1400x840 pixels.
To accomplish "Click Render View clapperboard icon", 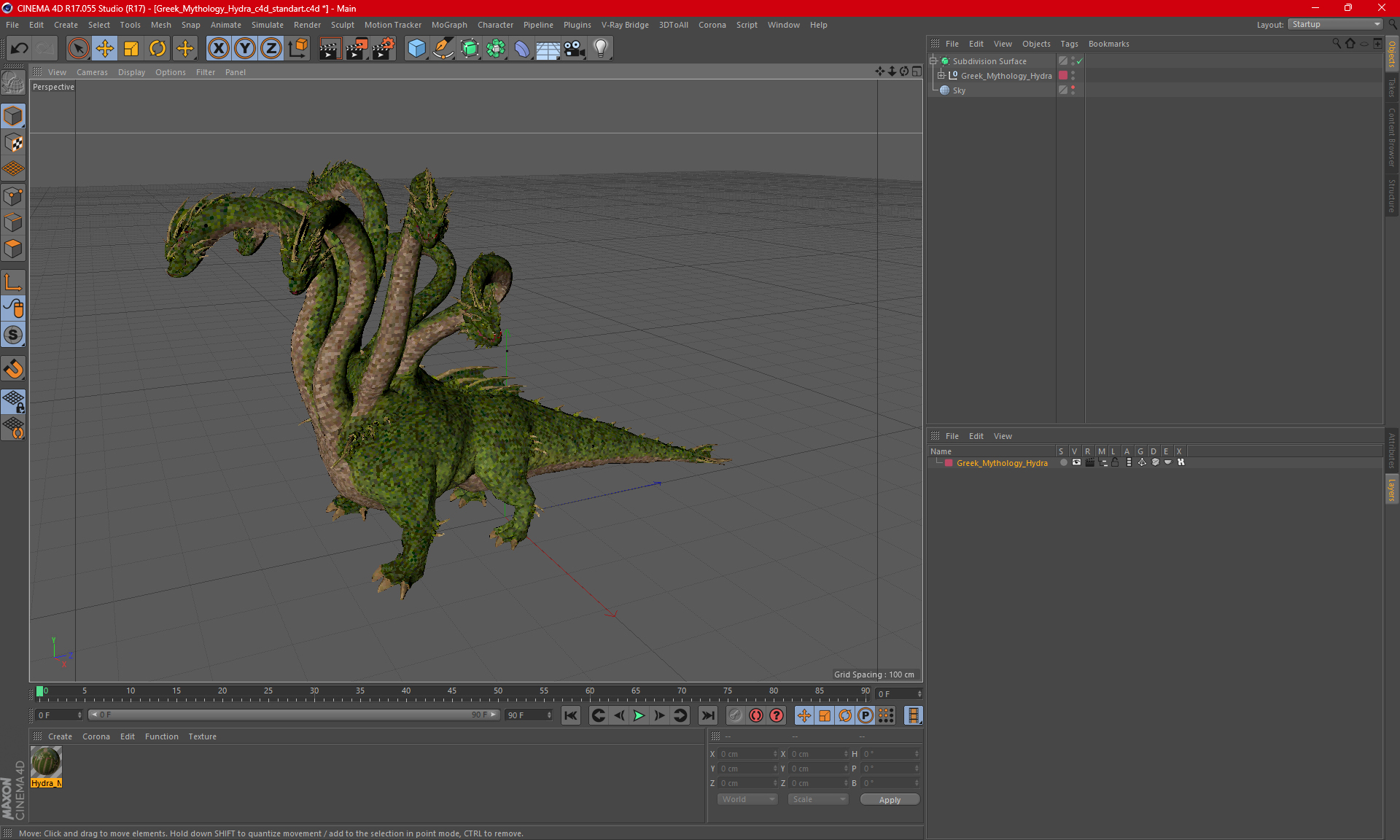I will click(x=330, y=49).
